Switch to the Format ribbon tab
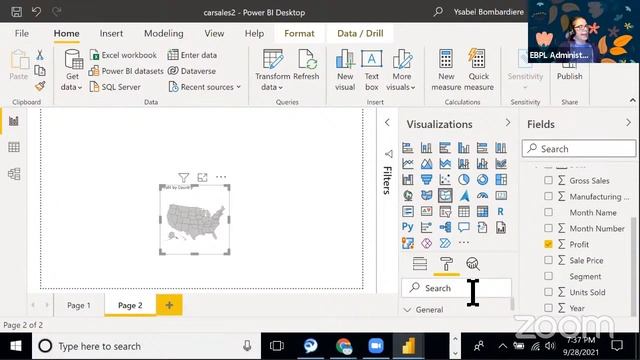This screenshot has height=360, width=640. tap(299, 33)
